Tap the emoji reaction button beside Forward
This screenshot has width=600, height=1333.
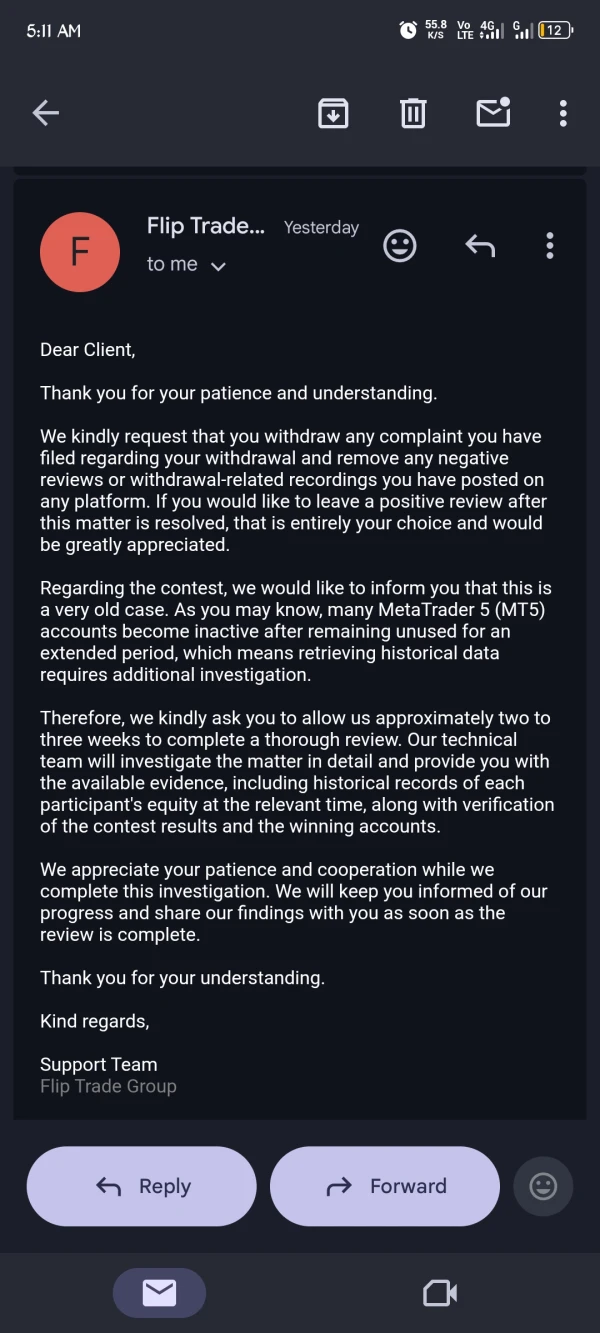[543, 1186]
